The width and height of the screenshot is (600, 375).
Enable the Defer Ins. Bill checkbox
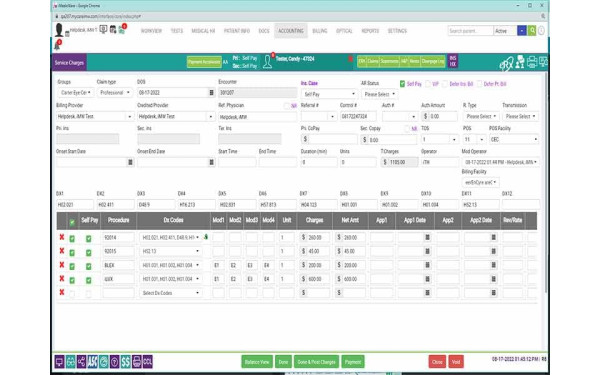click(445, 84)
